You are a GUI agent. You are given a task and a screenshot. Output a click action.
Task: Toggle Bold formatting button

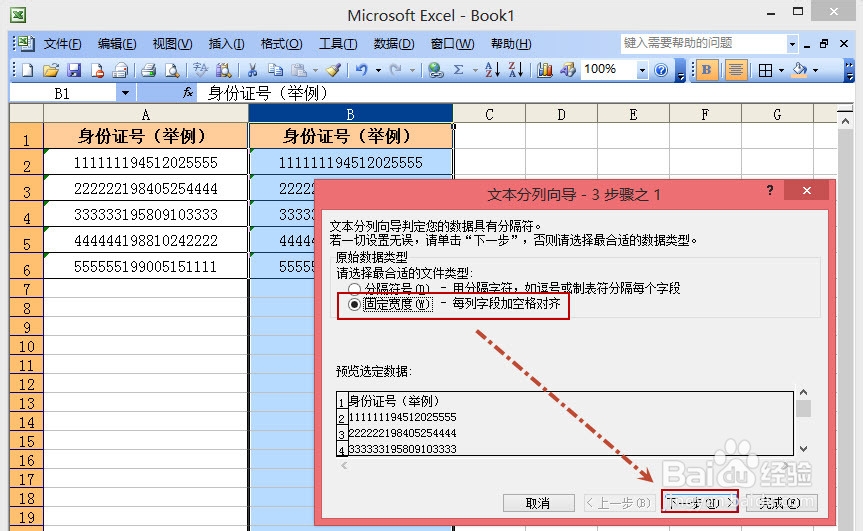pos(706,70)
